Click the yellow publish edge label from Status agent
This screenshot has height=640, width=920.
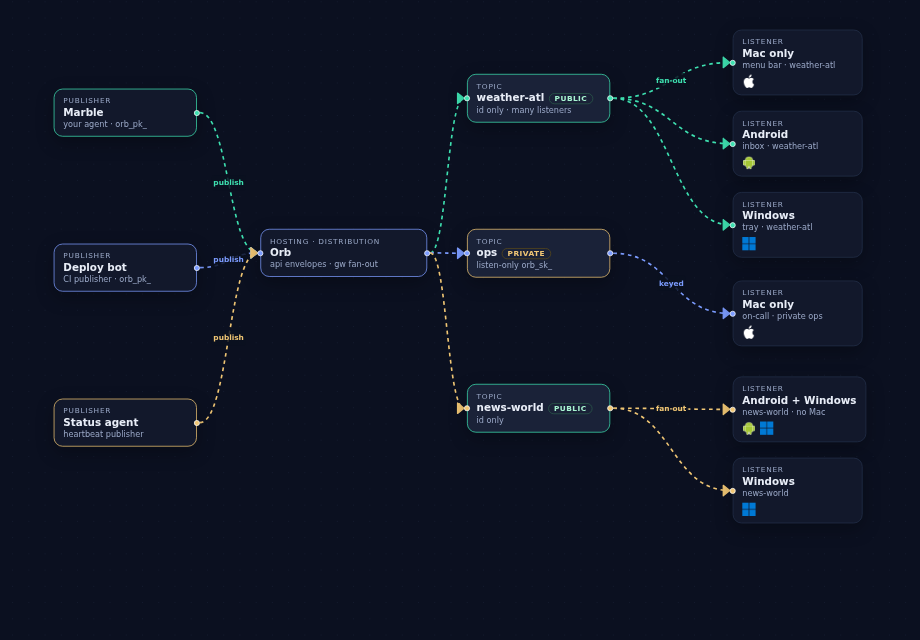click(228, 337)
